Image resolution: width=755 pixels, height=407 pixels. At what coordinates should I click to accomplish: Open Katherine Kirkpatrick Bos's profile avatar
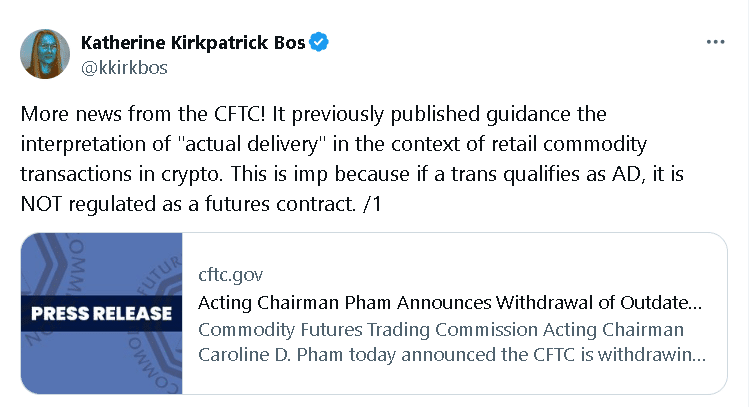click(45, 54)
